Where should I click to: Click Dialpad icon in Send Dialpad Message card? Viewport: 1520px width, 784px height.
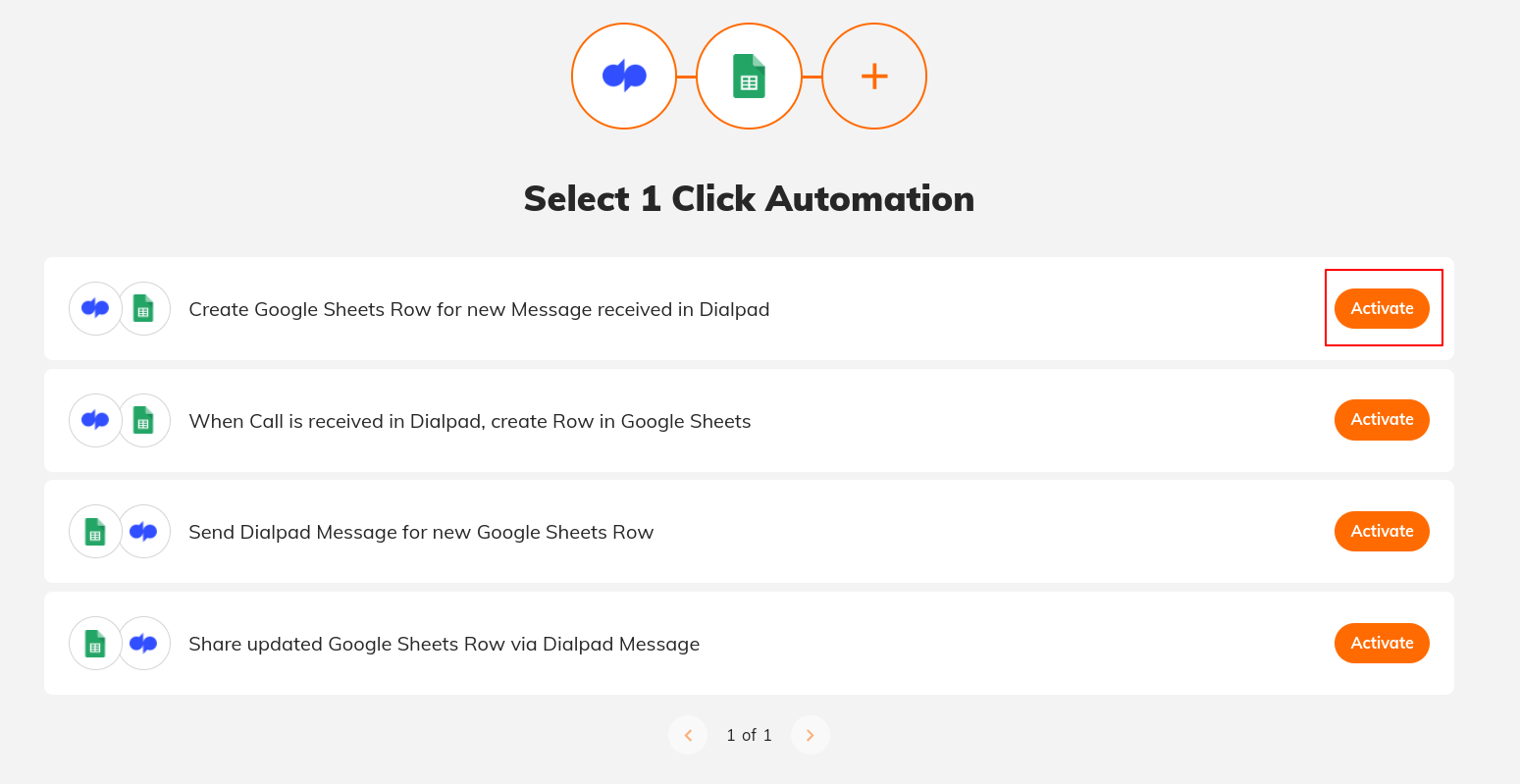tap(143, 531)
